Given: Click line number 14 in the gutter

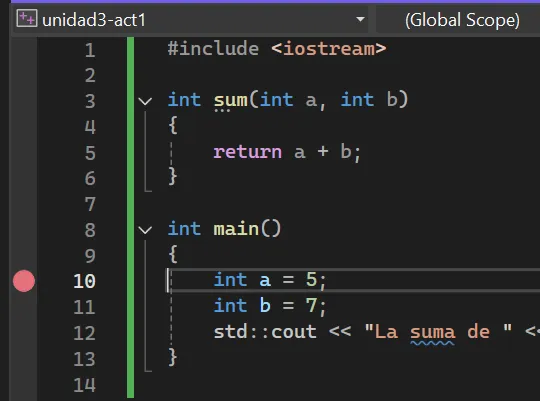Looking at the screenshot, I should click(x=84, y=385).
